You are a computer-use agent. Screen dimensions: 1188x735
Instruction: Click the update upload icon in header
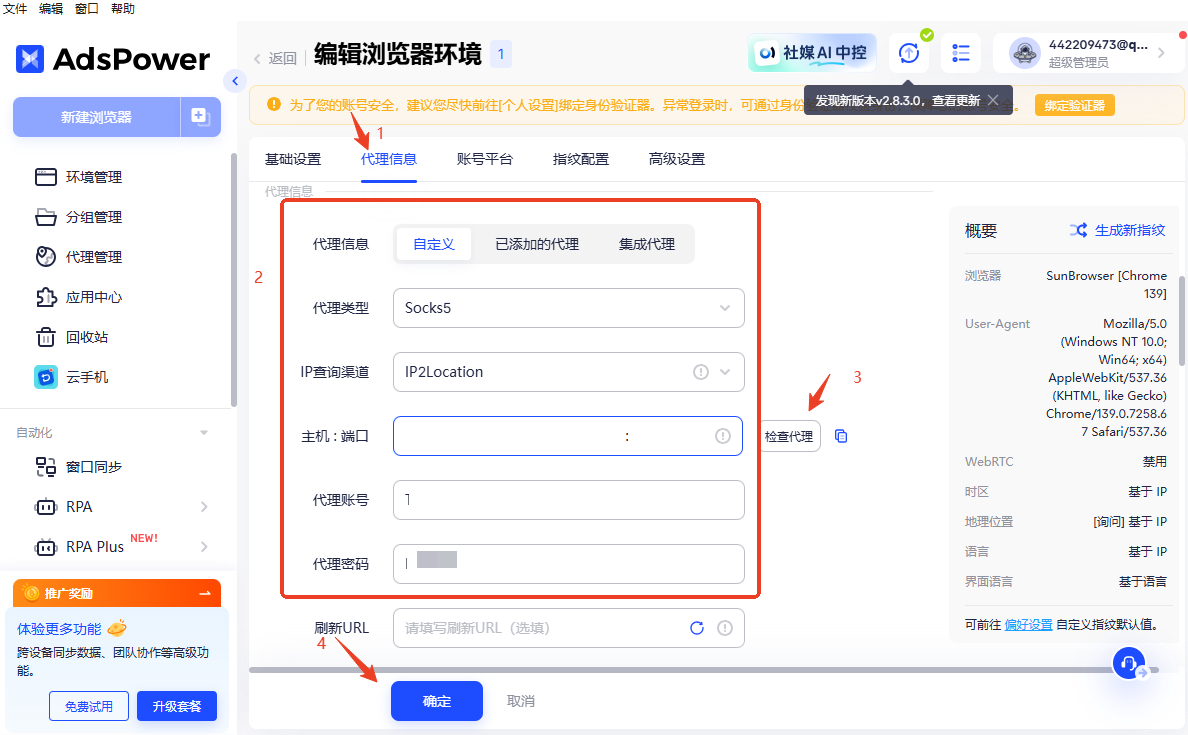click(x=908, y=53)
